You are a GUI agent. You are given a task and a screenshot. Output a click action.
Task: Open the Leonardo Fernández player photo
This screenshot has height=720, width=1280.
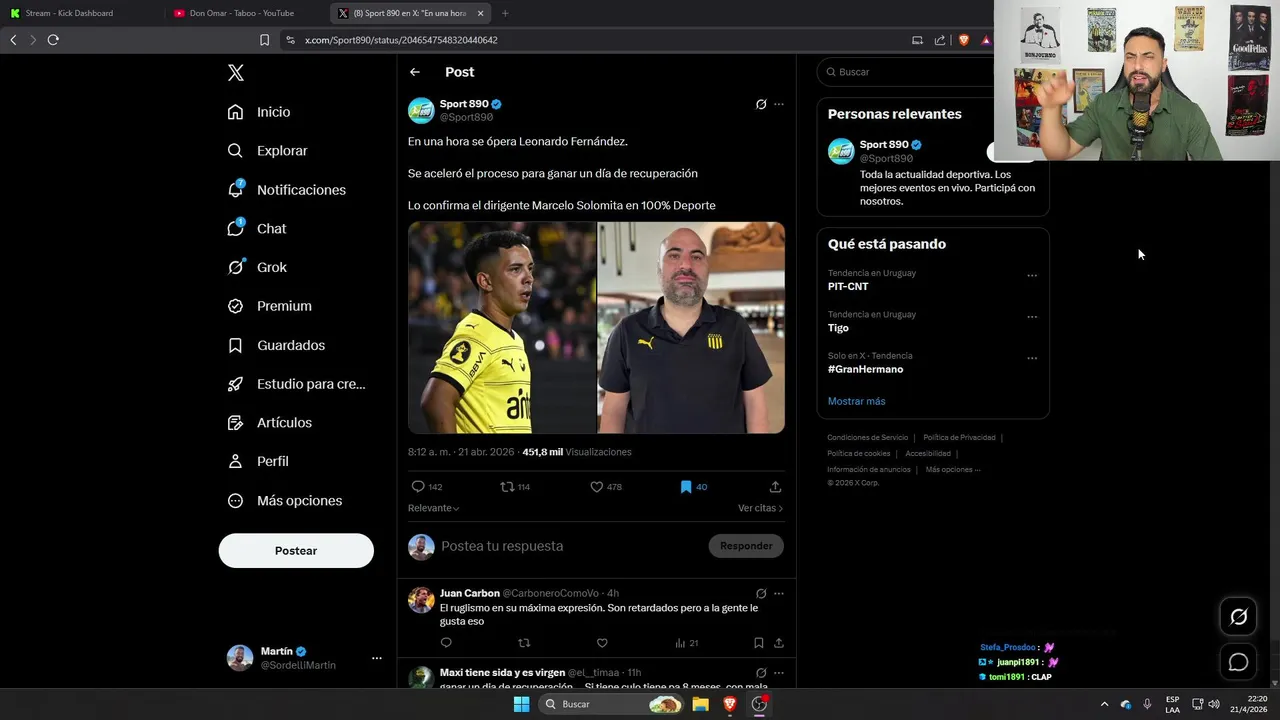pos(502,328)
